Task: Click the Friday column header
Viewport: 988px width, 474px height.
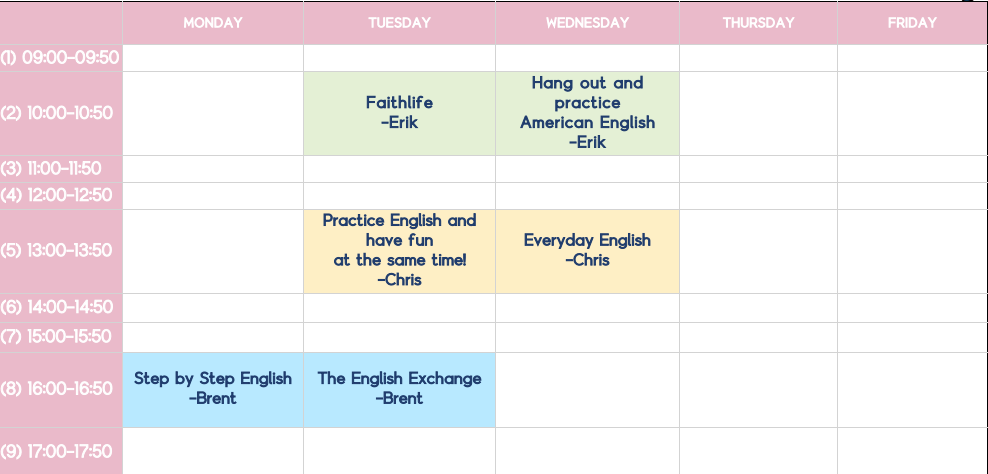Action: pos(912,23)
